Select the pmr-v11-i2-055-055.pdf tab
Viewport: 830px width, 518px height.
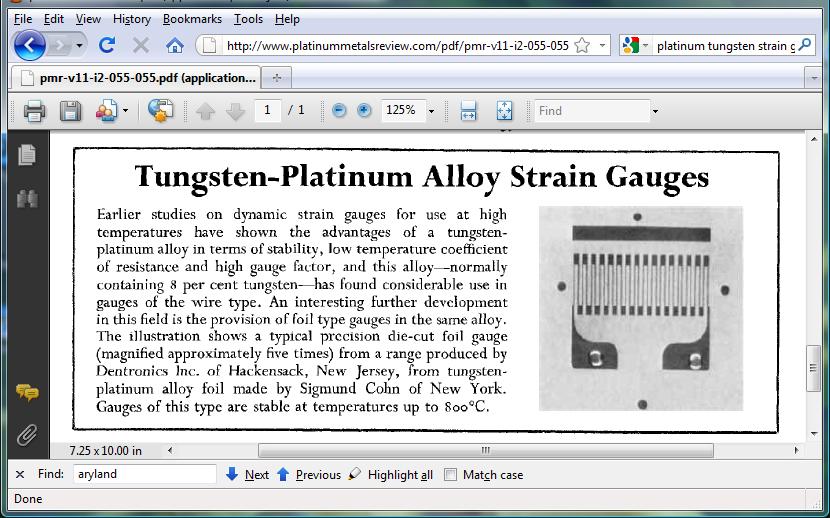[x=137, y=78]
